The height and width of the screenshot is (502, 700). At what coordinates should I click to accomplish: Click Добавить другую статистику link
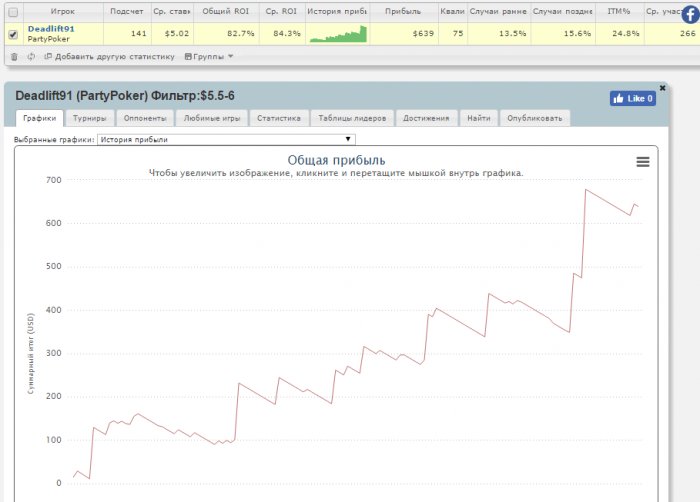[109, 57]
